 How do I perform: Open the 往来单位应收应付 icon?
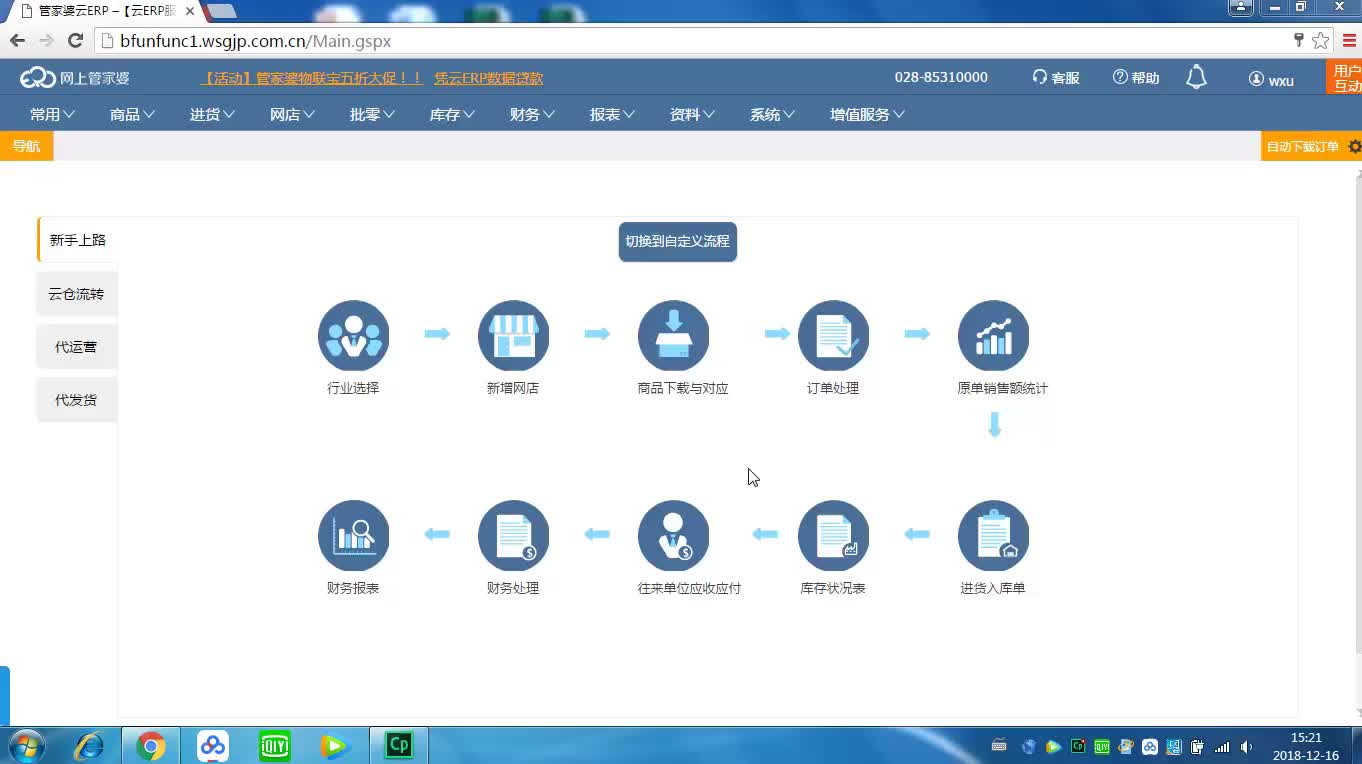click(x=673, y=536)
